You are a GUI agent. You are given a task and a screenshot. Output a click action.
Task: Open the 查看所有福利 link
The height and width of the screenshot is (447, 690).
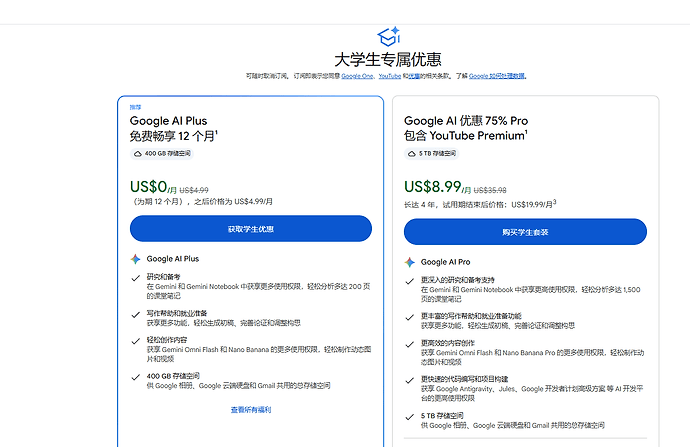251,410
